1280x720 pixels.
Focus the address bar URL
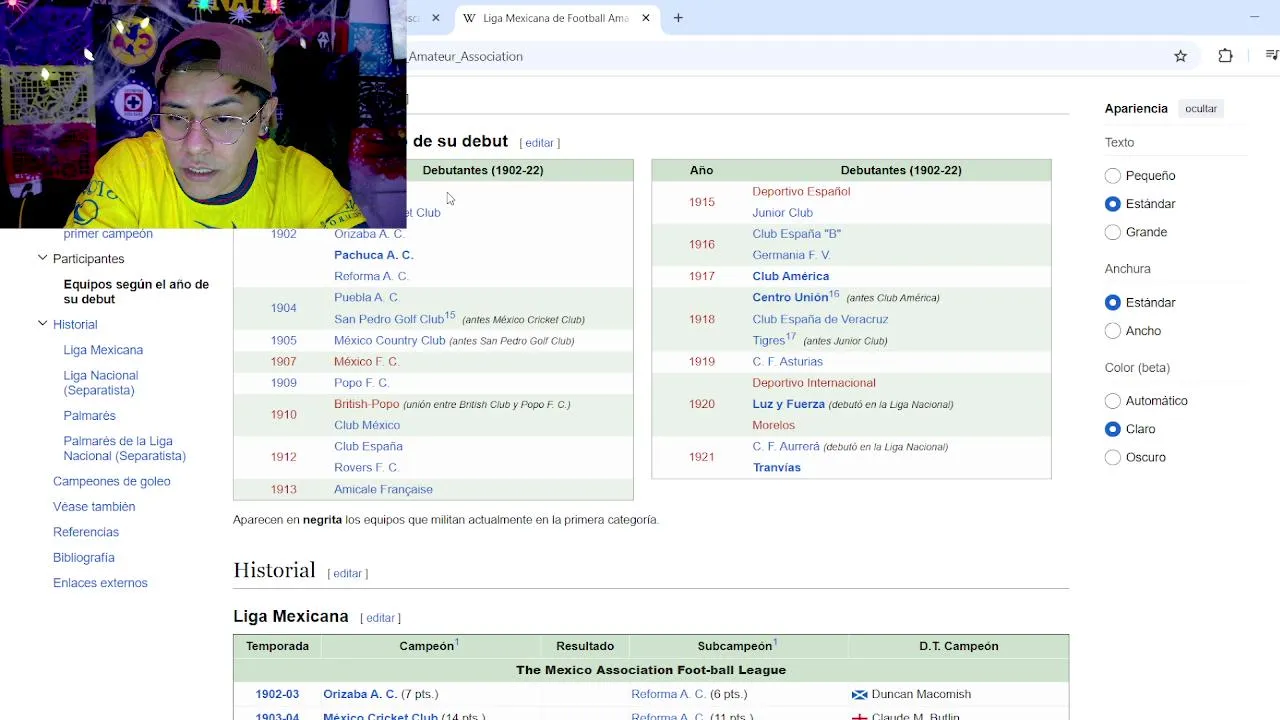[465, 56]
